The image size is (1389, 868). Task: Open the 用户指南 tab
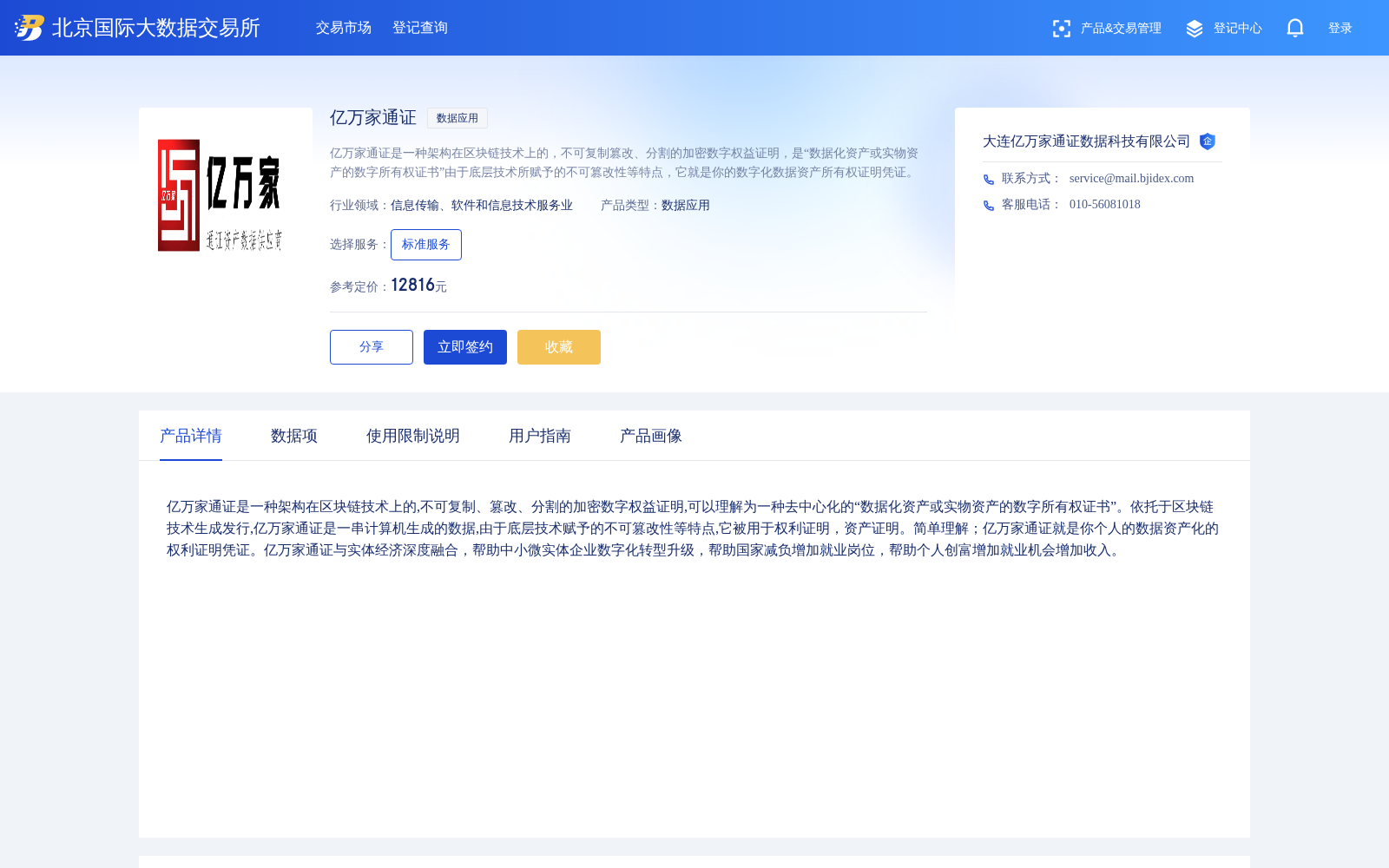coord(540,436)
